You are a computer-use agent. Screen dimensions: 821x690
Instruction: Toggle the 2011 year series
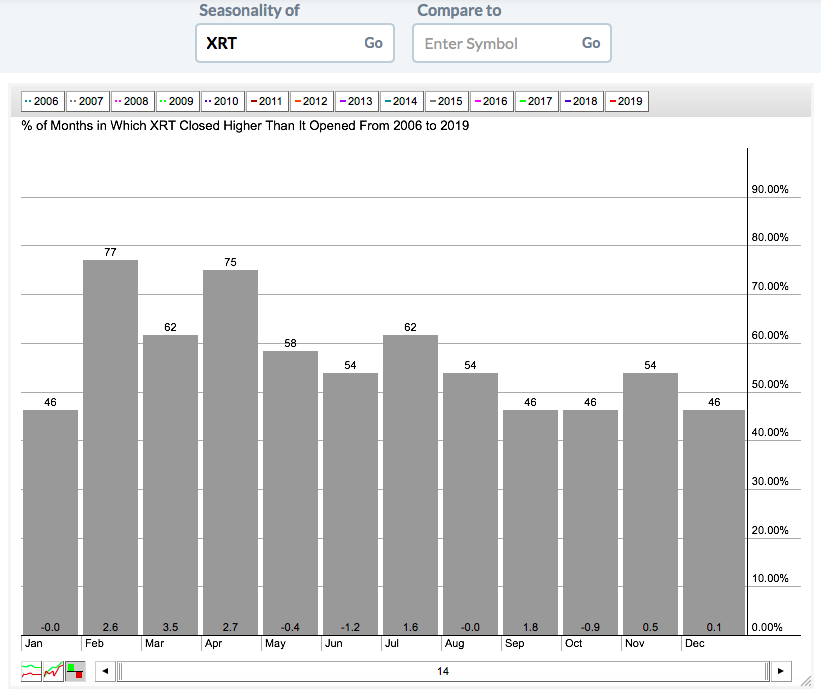coord(268,101)
